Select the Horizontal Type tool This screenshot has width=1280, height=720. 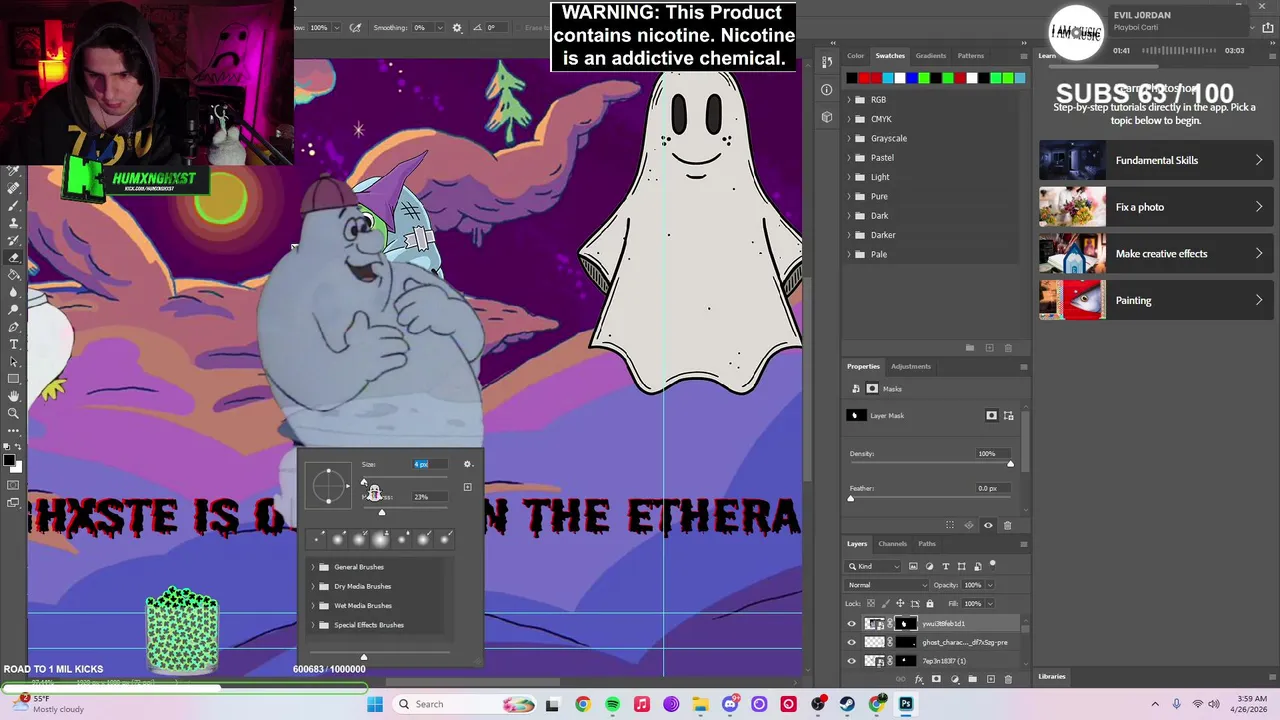[x=14, y=344]
